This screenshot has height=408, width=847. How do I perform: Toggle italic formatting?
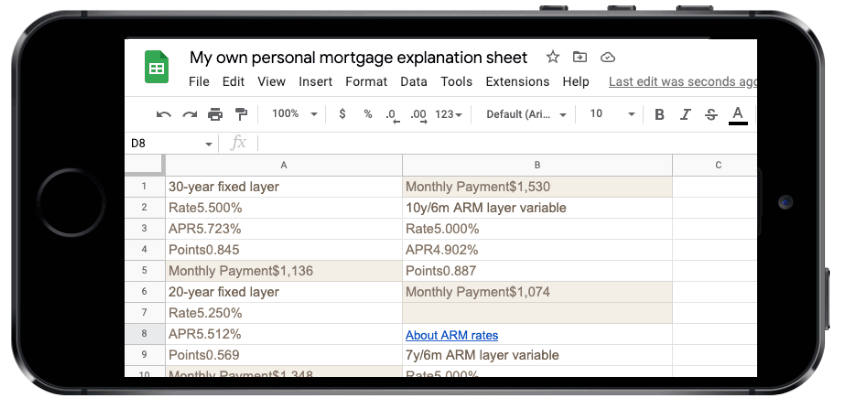click(685, 115)
